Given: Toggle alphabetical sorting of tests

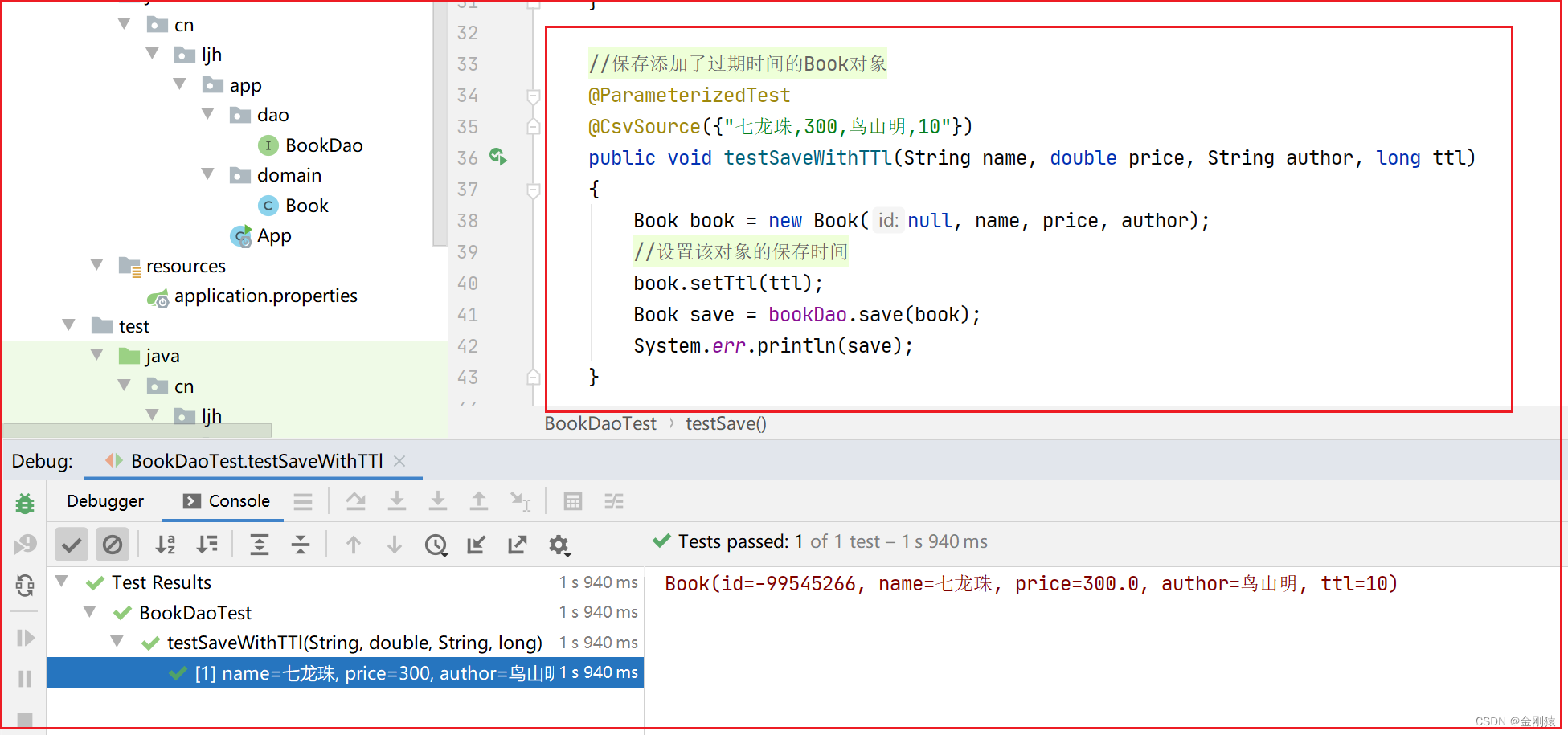Looking at the screenshot, I should click(x=165, y=544).
